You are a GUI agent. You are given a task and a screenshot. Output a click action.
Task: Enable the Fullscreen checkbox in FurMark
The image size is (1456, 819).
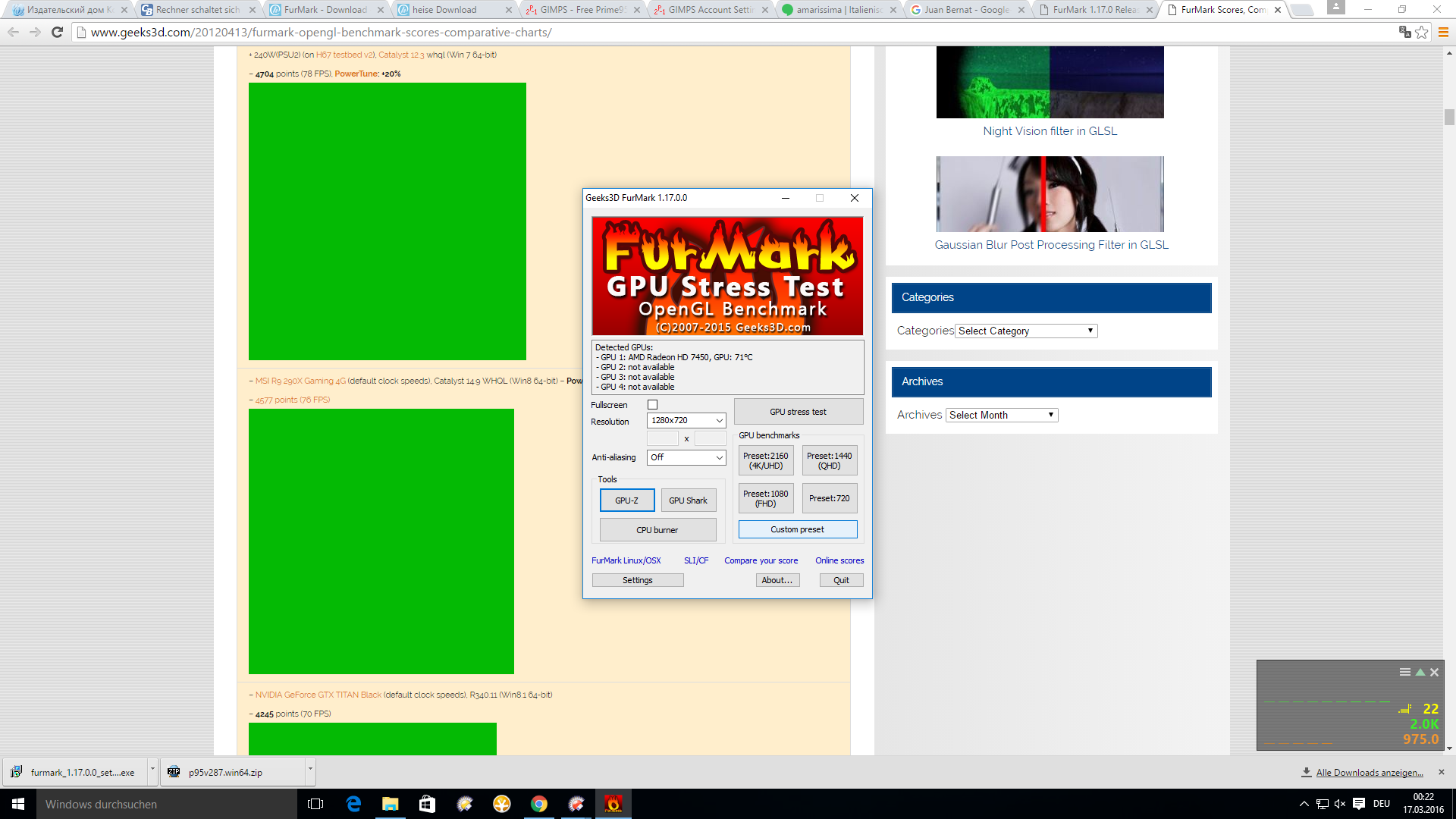(x=652, y=405)
